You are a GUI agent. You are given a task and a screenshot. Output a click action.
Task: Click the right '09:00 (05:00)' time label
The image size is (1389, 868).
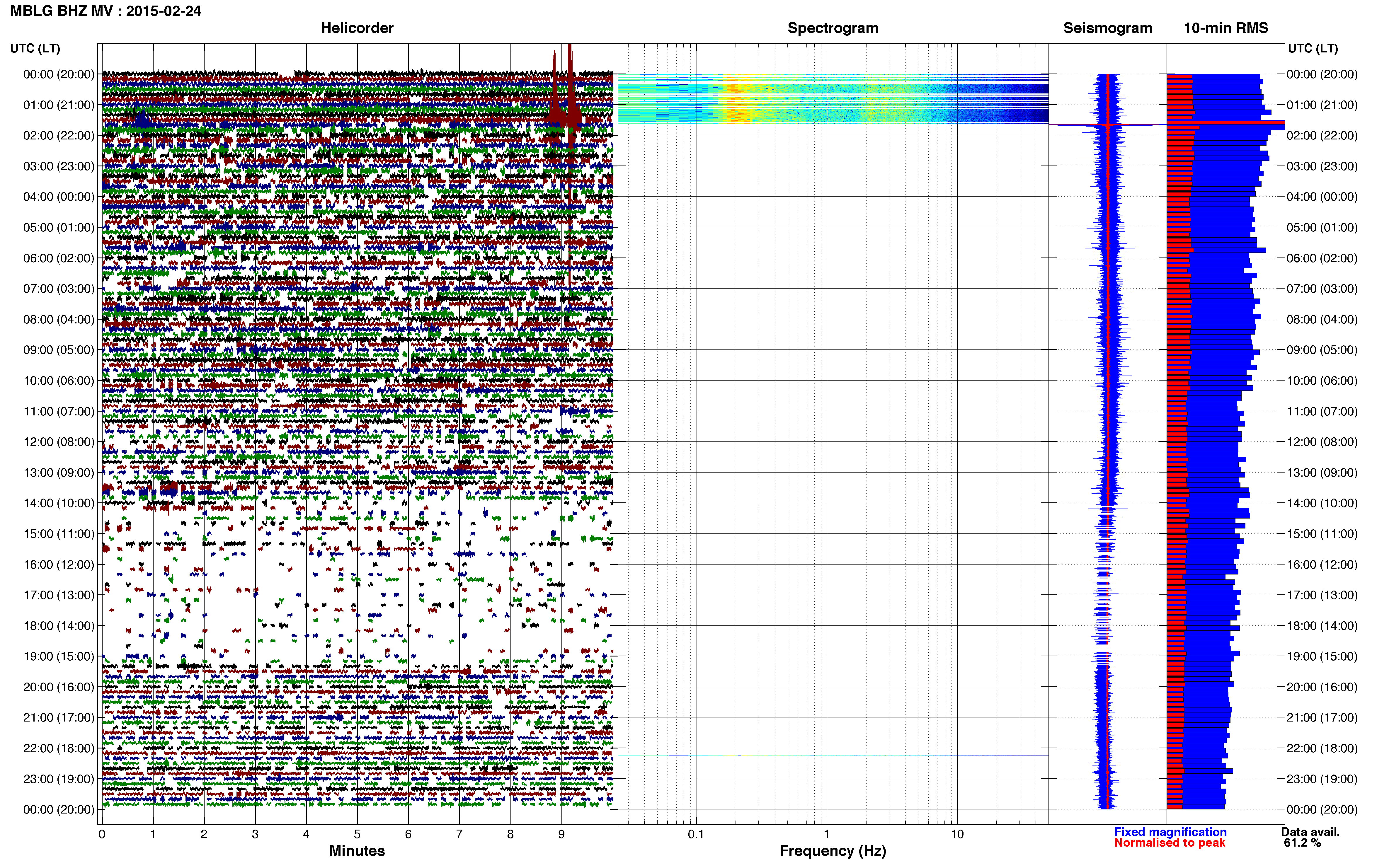tap(1322, 350)
